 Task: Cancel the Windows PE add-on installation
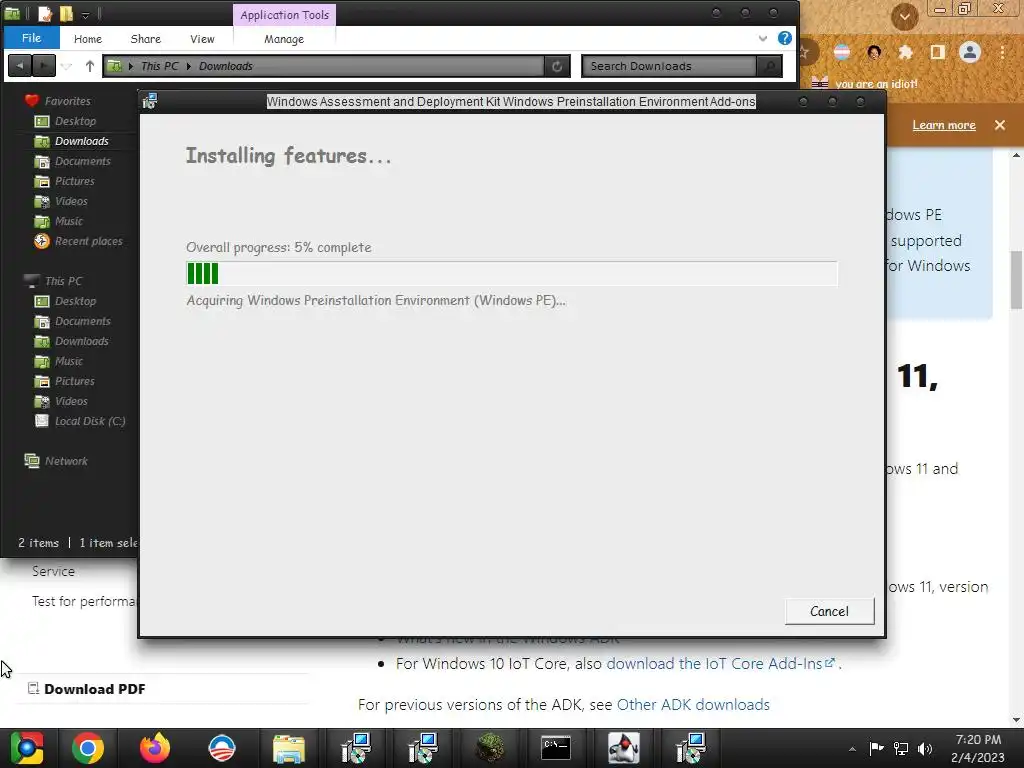pos(829,611)
